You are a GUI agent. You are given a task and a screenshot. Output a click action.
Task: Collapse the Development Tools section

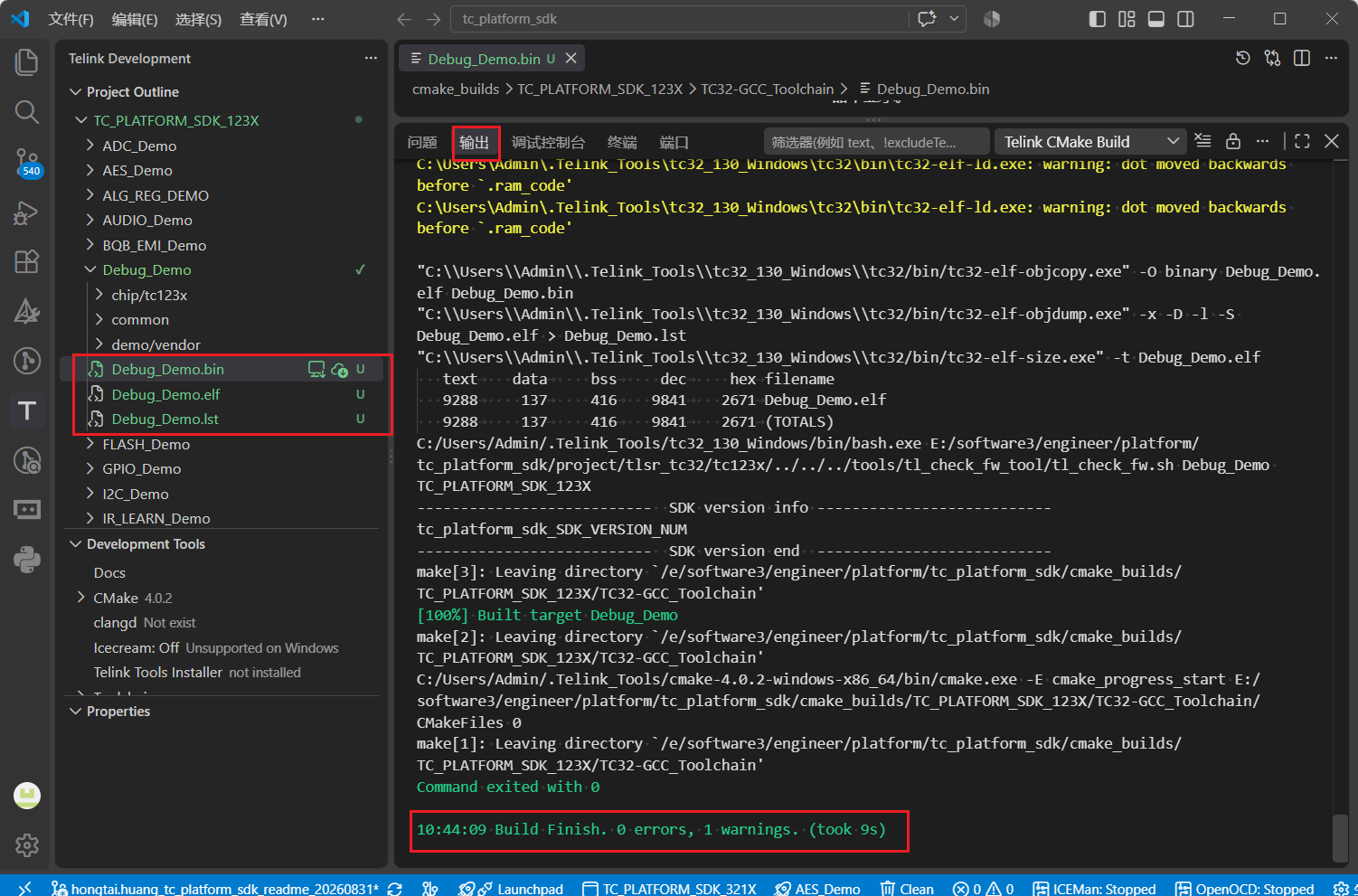click(76, 543)
